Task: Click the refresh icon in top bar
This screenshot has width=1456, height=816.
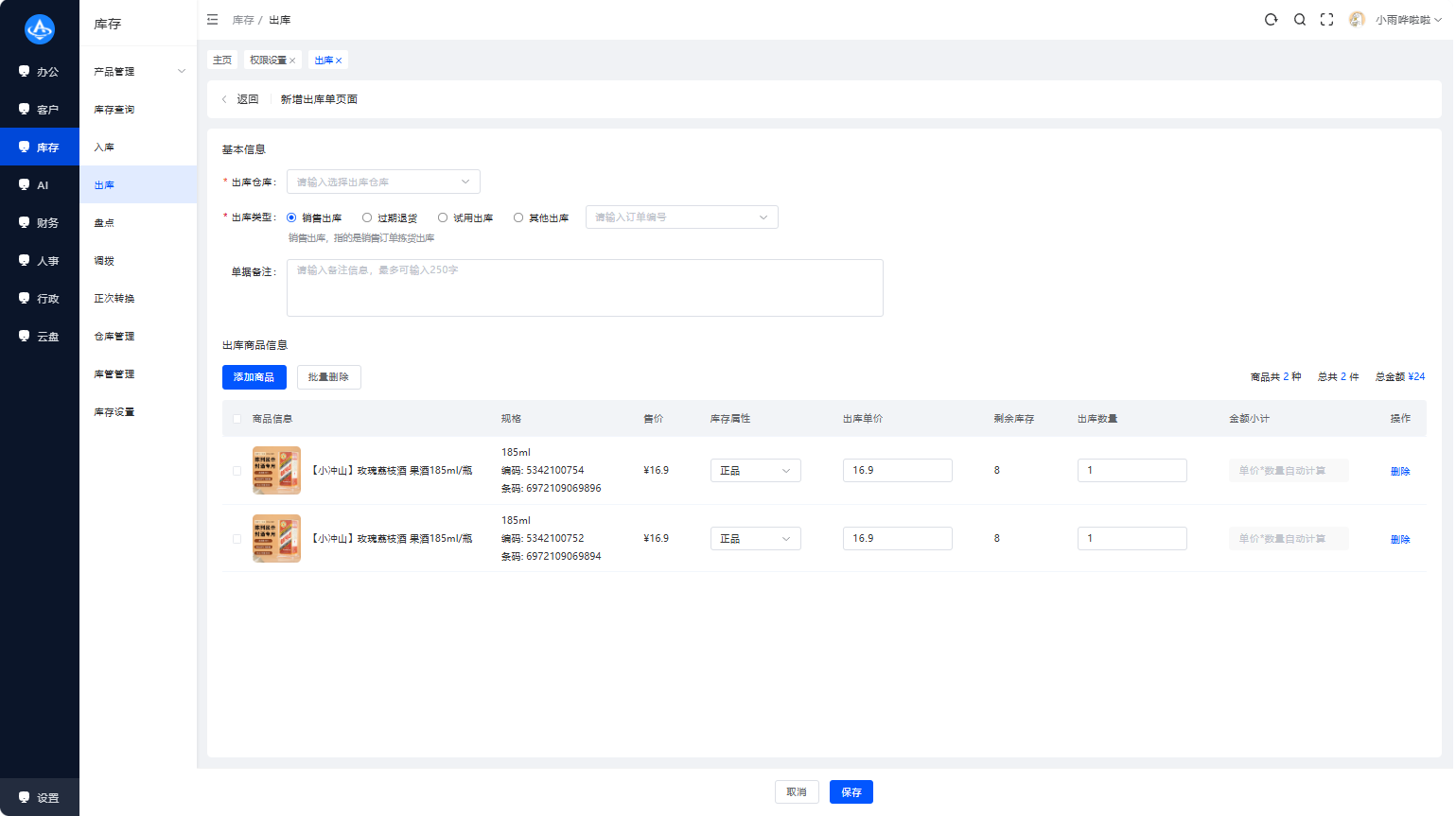Action: click(1271, 20)
